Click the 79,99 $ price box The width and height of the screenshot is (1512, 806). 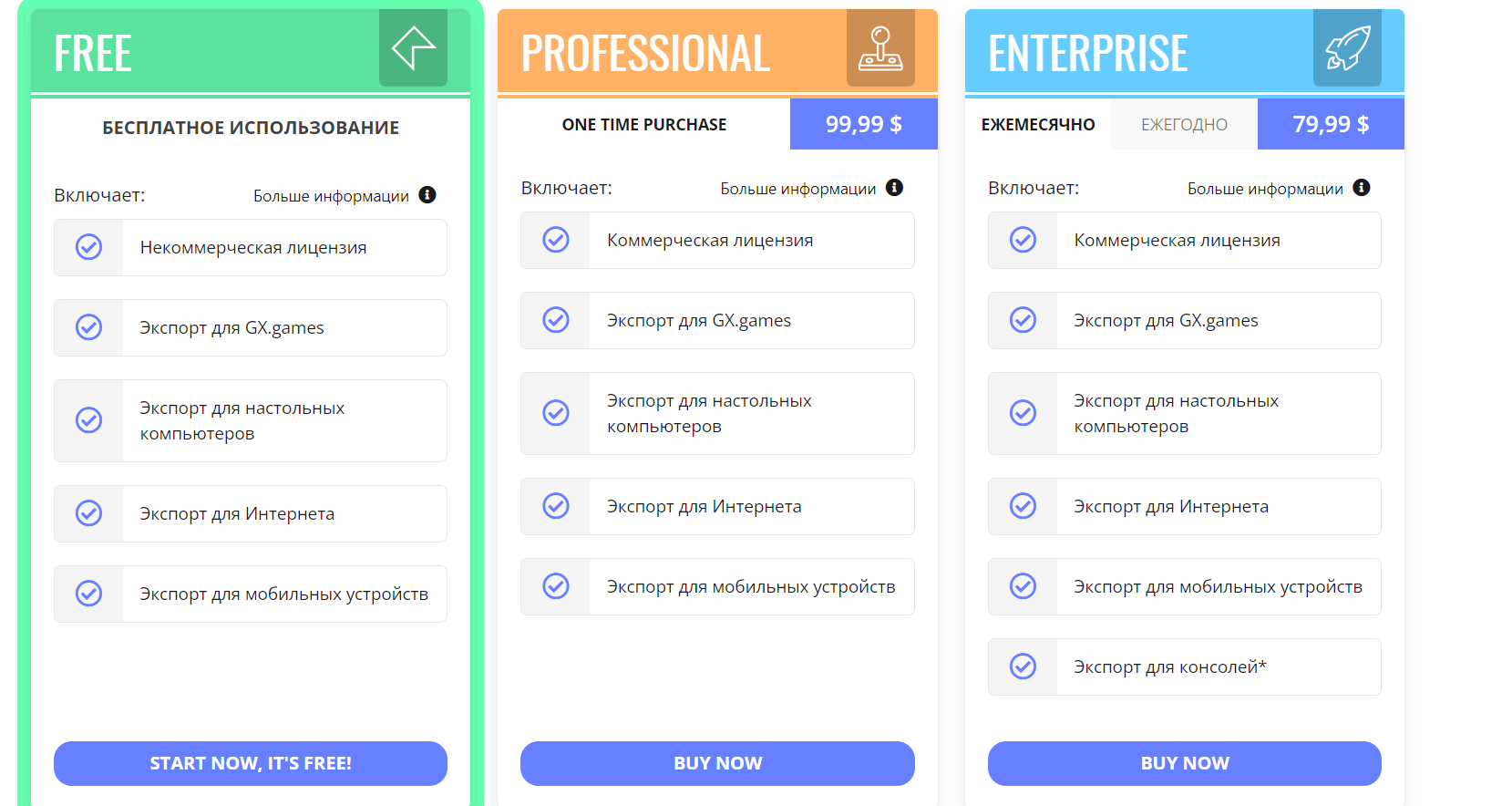pyautogui.click(x=1331, y=124)
